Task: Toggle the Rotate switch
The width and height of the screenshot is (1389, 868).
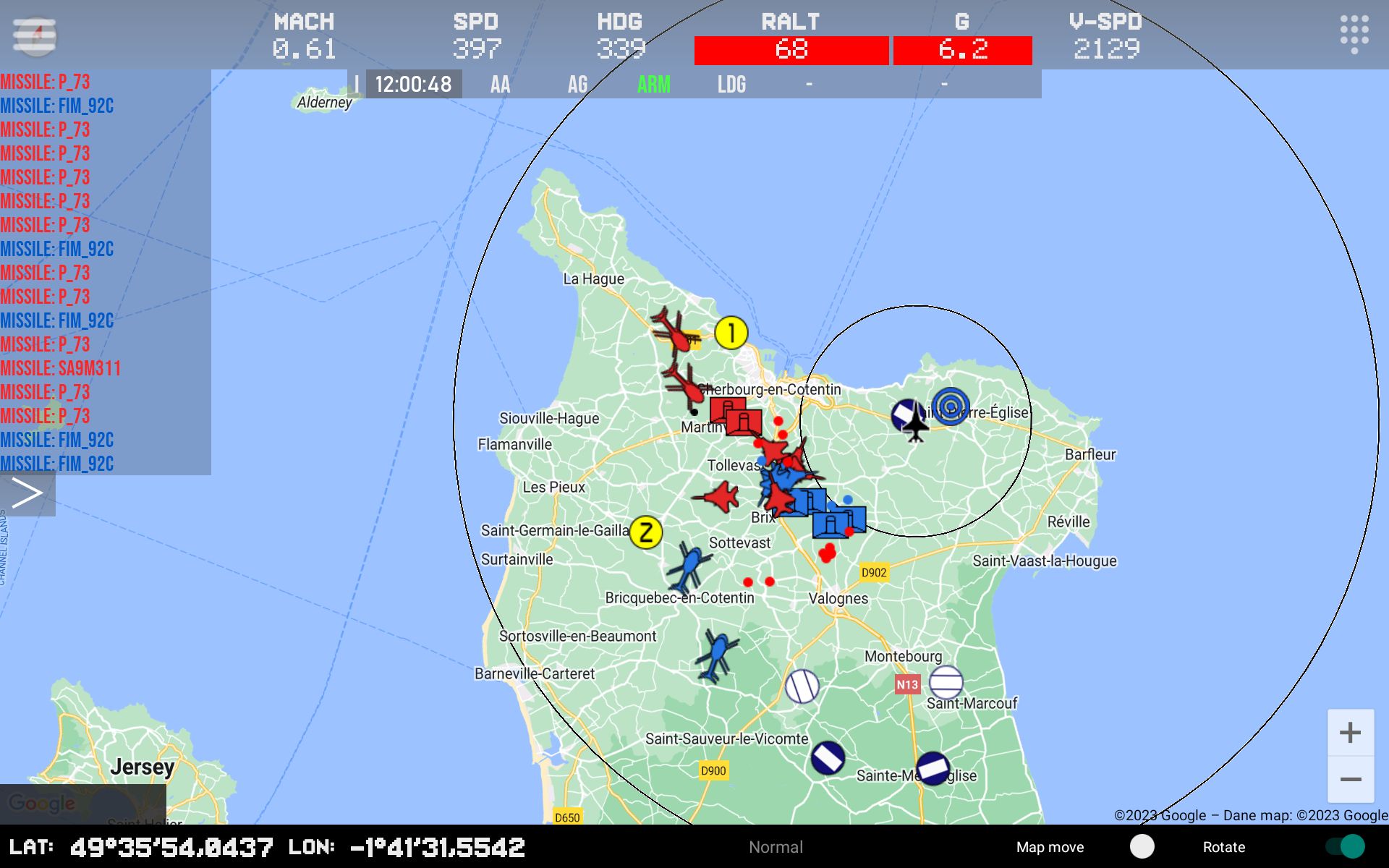Action: (1345, 846)
